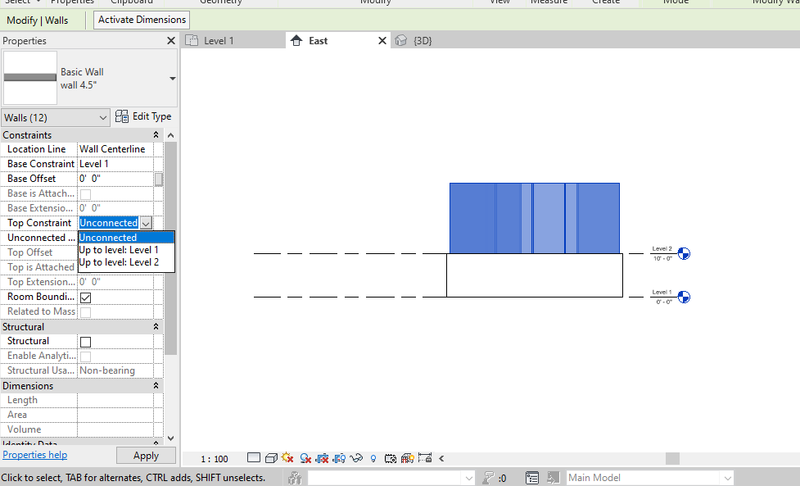Viewport: 800px width, 486px height.
Task: Open Detail Level in view control bar
Action: (254, 457)
